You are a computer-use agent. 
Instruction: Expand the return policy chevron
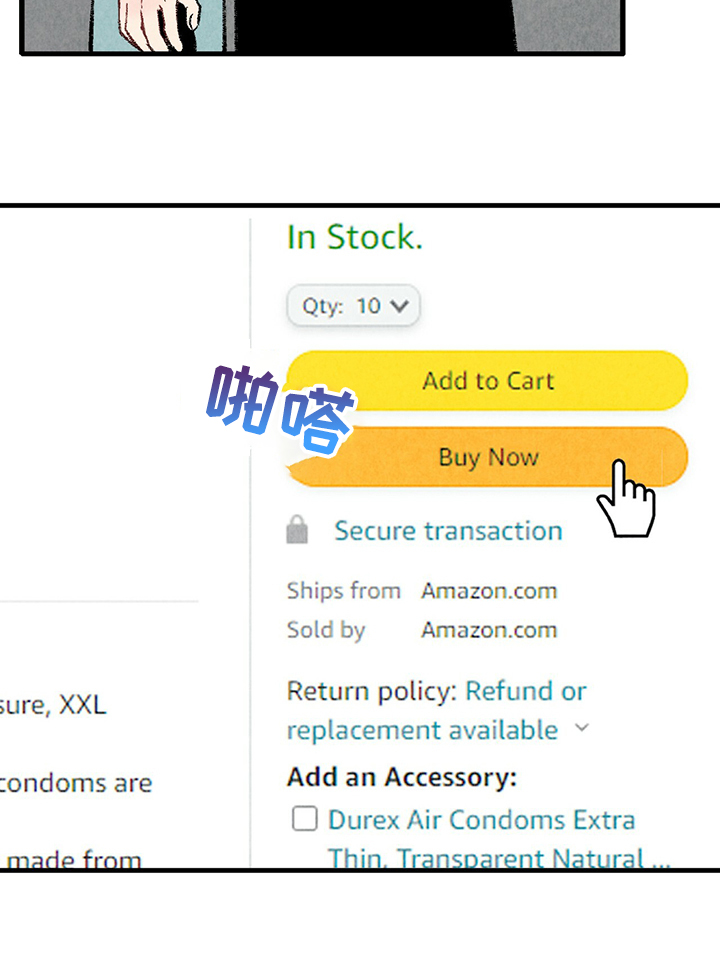pyautogui.click(x=582, y=729)
